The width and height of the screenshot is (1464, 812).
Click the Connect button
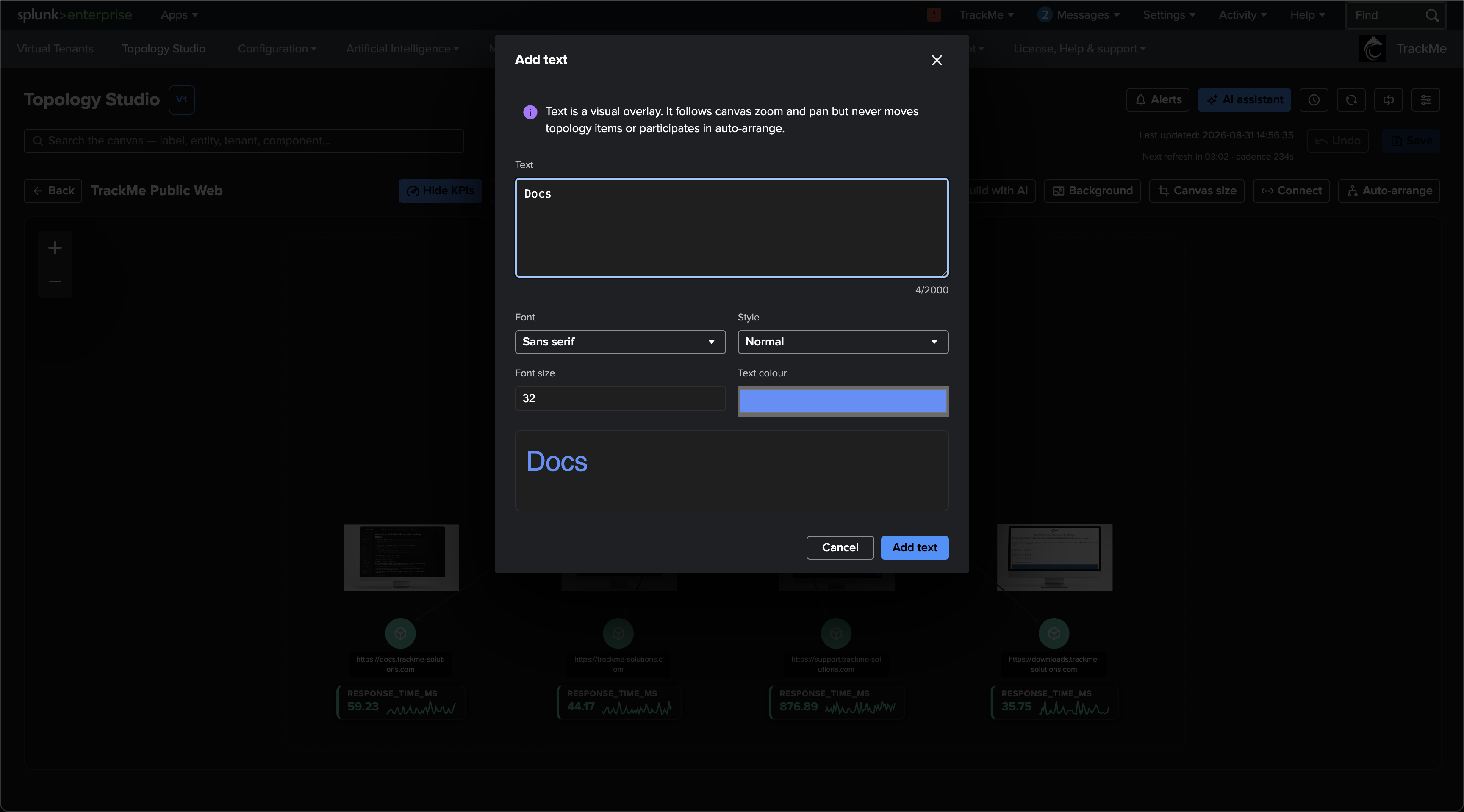[1291, 191]
